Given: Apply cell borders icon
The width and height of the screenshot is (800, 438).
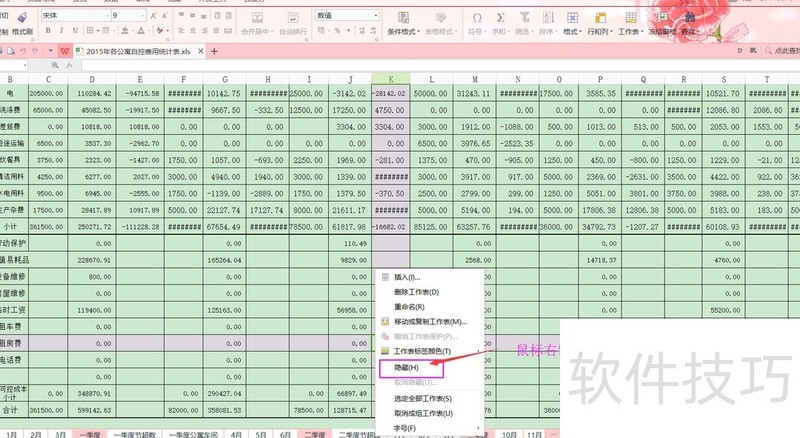Looking at the screenshot, I should click(90, 31).
